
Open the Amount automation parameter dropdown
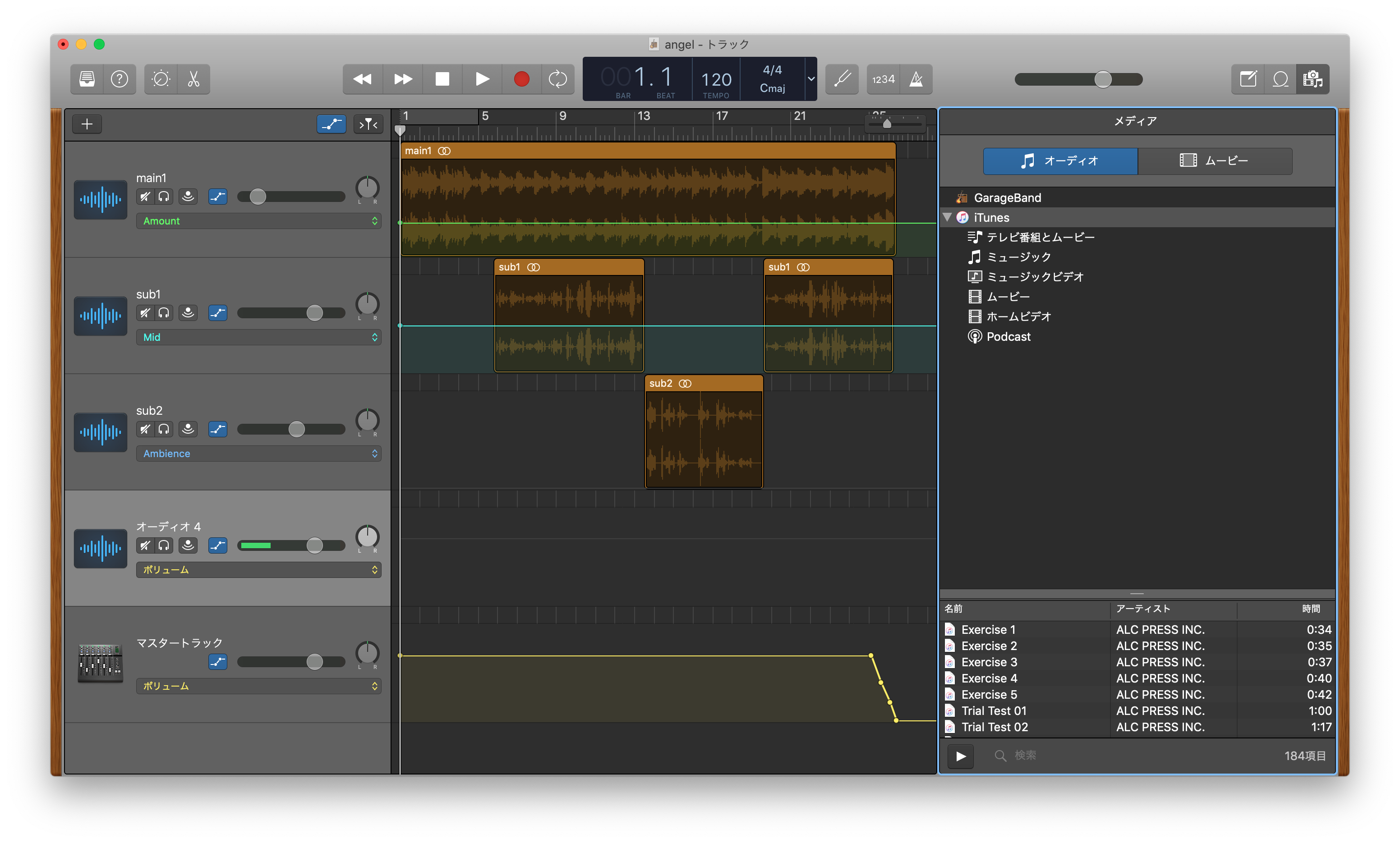(258, 221)
